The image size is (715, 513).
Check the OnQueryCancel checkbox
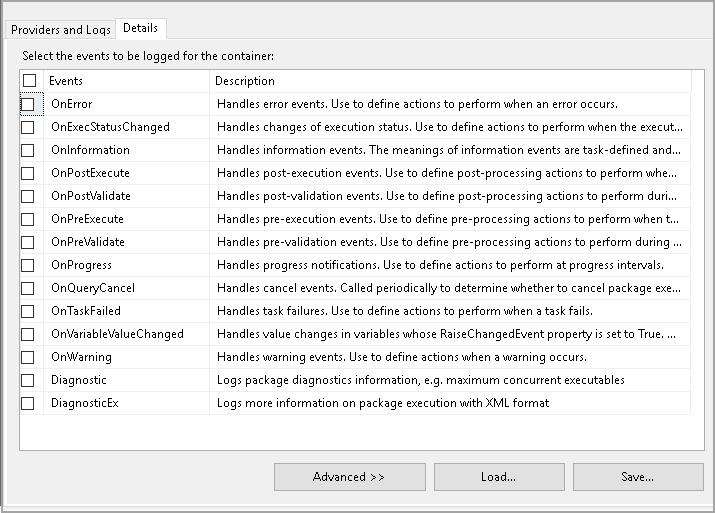tap(28, 288)
